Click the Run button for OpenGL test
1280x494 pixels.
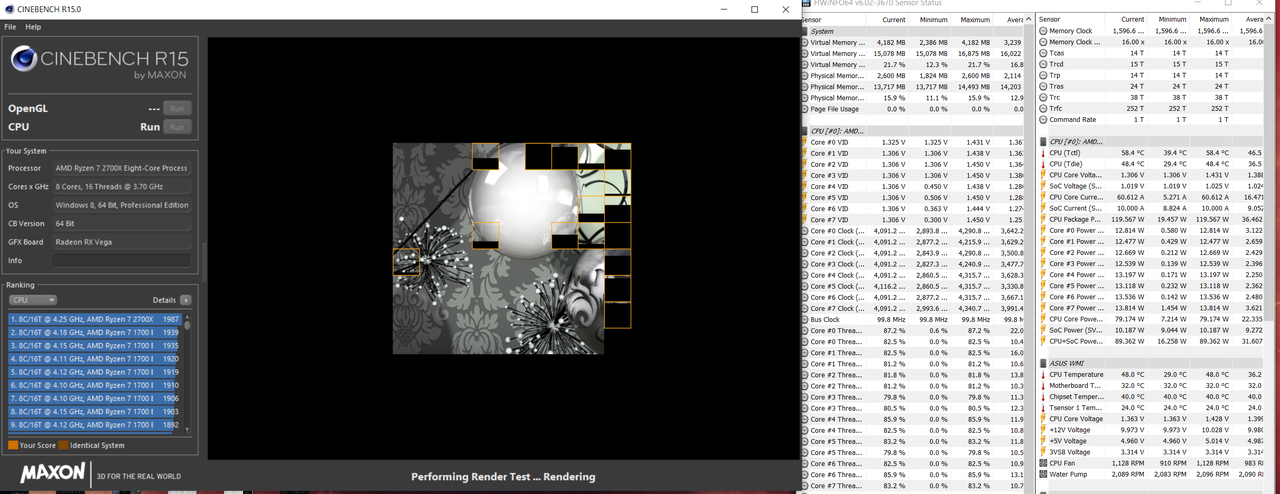click(x=177, y=109)
